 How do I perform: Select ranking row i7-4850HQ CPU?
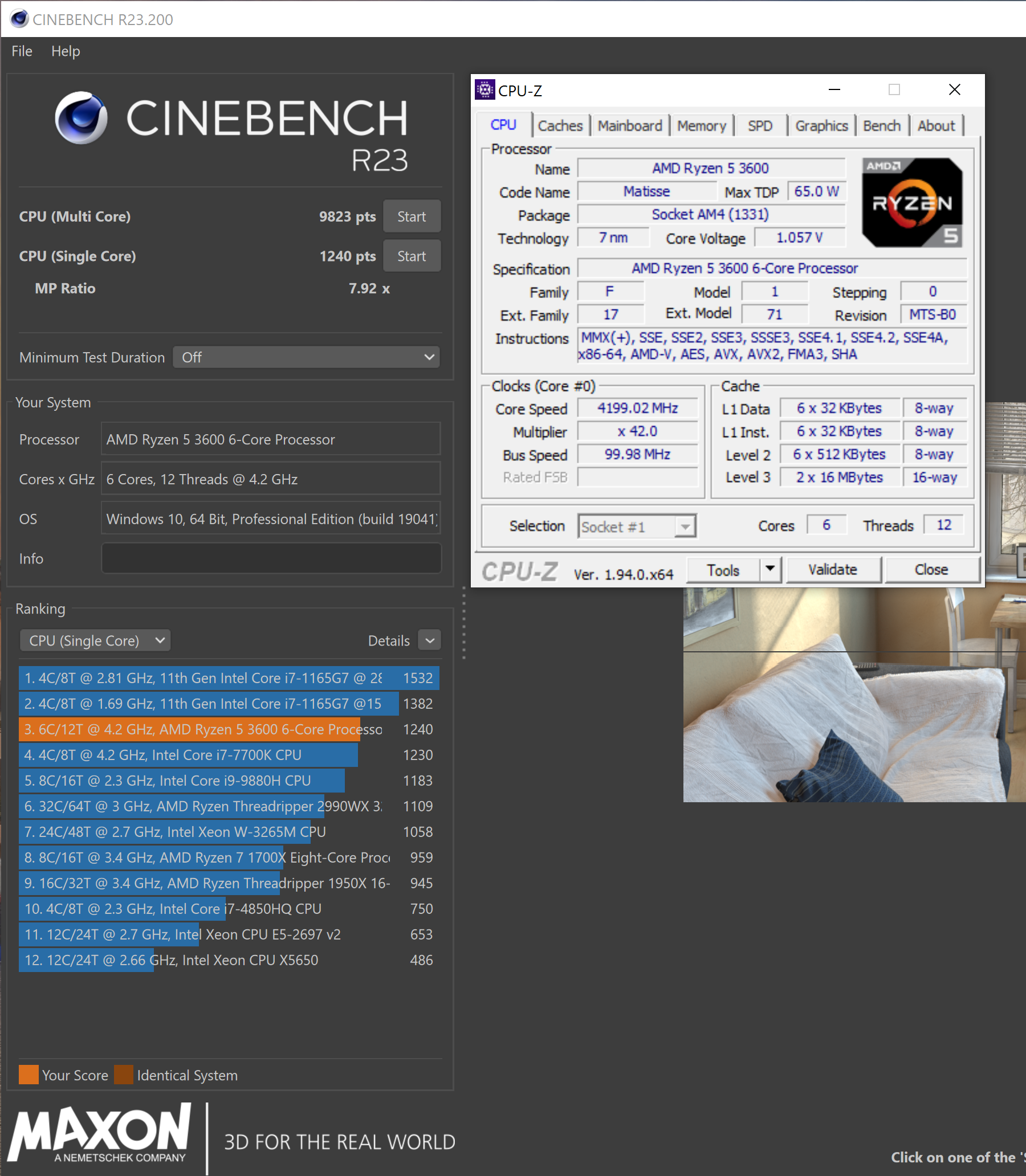click(229, 909)
